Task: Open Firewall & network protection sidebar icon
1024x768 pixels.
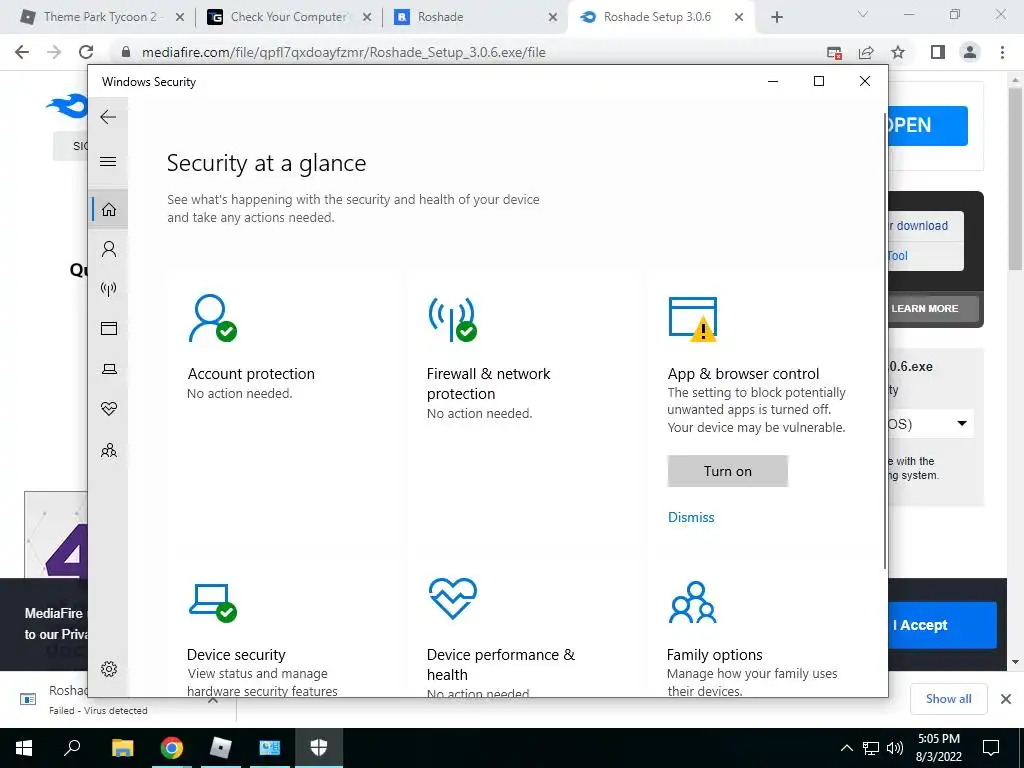Action: tap(108, 289)
